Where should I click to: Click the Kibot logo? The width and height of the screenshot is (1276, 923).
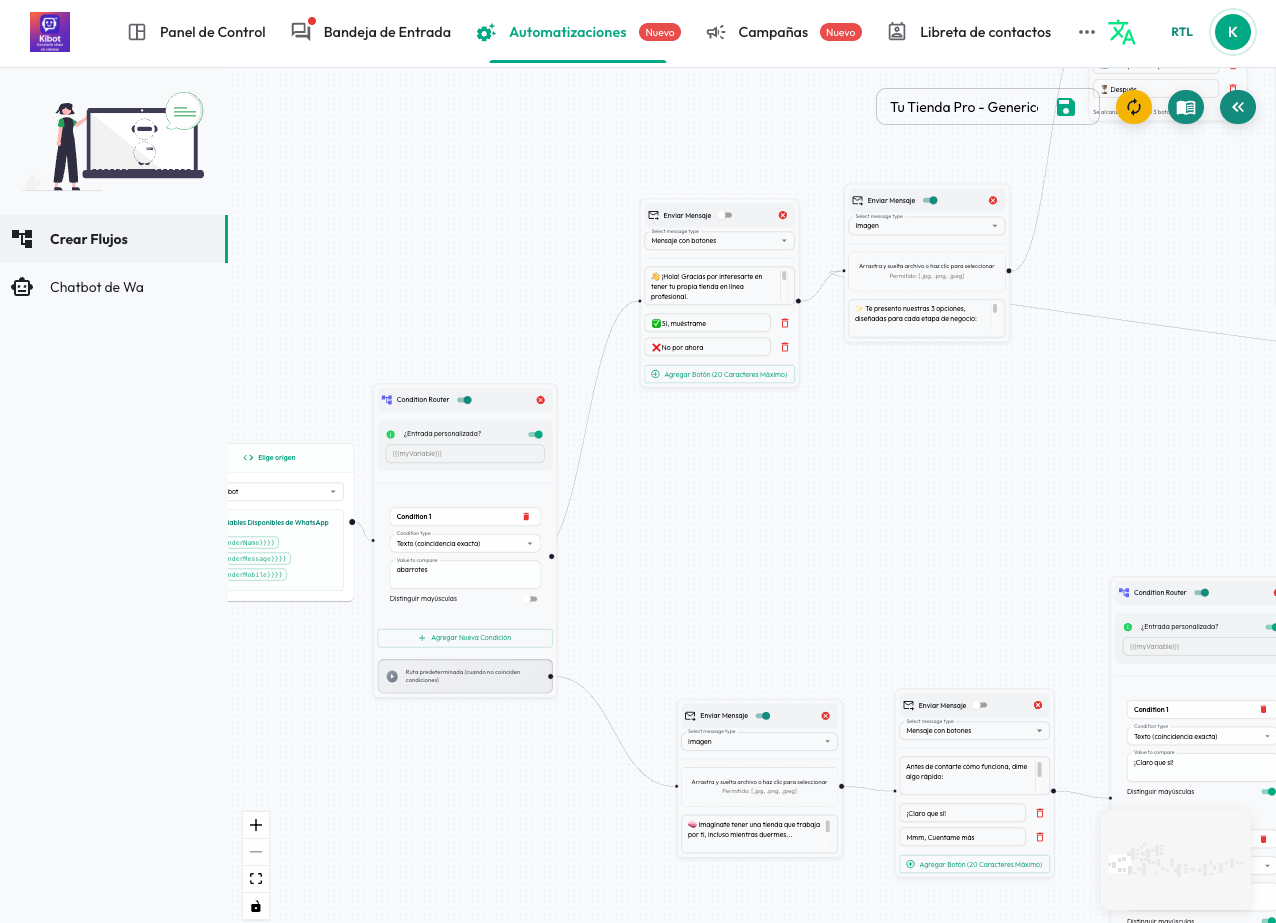(x=49, y=32)
